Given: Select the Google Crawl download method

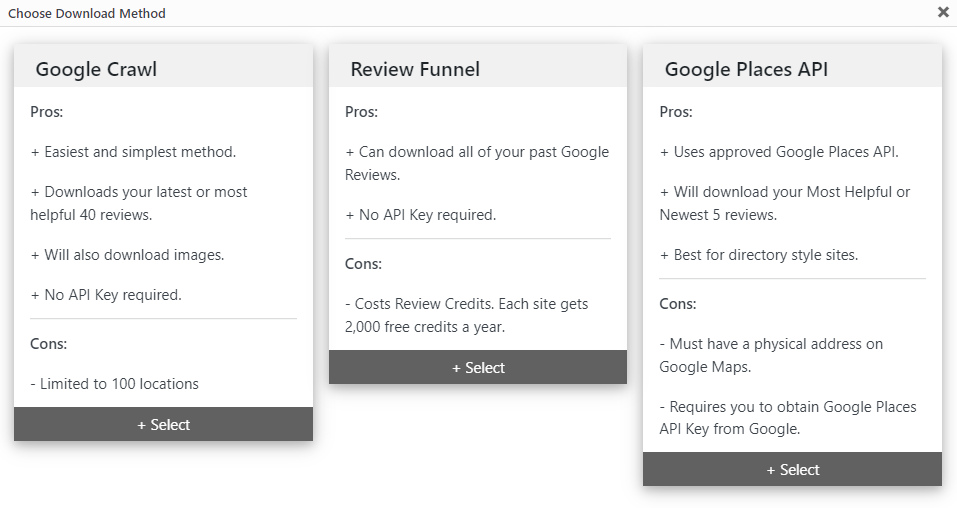Looking at the screenshot, I should pyautogui.click(x=164, y=424).
